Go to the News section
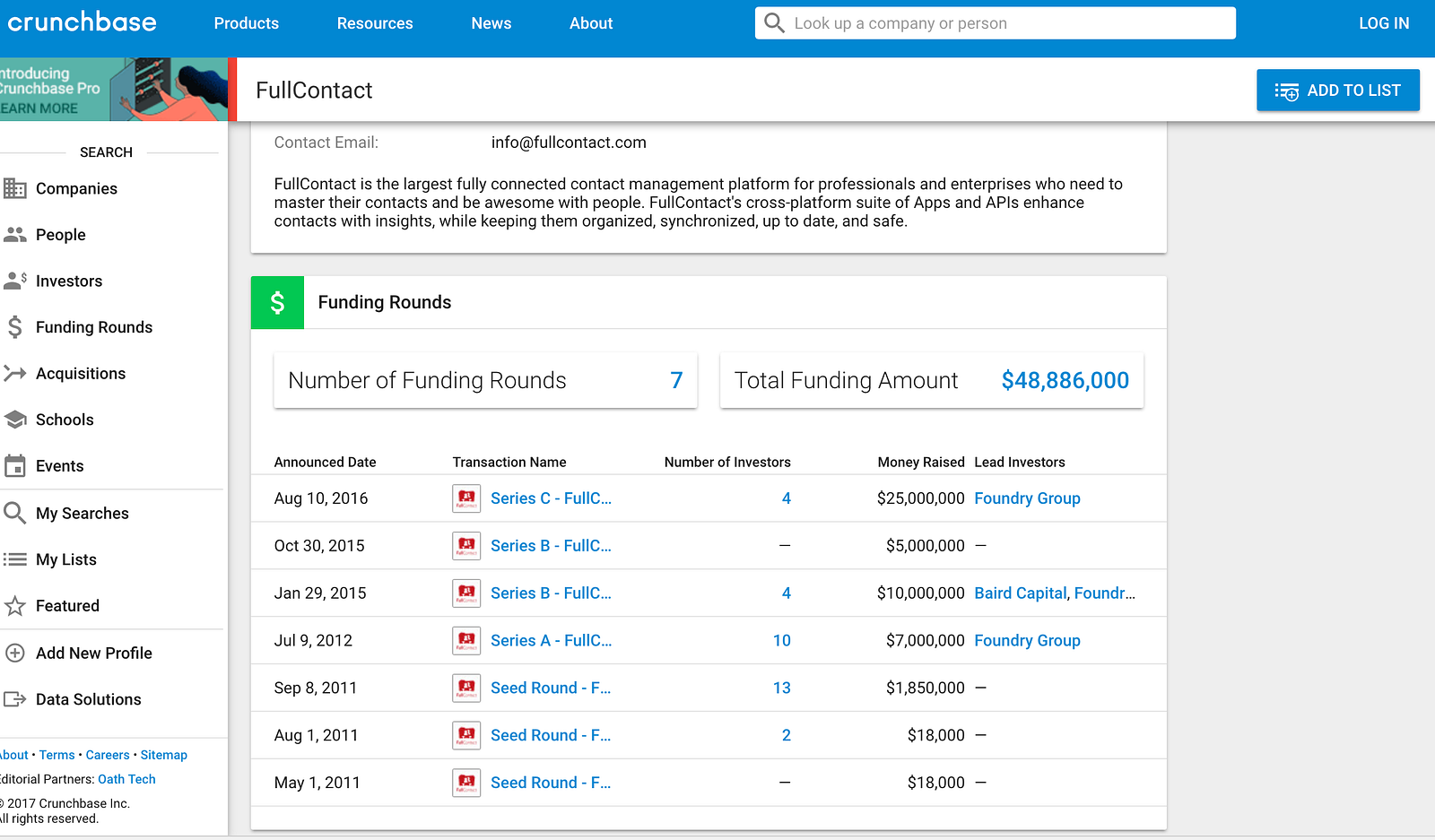 tap(491, 23)
